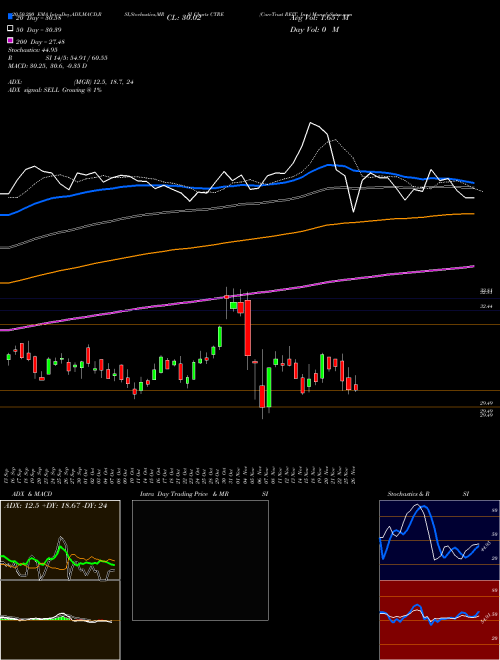This screenshot has width=500, height=660.
Task: Click the blue 20 Day EMA legend swatch
Action: [10, 17]
